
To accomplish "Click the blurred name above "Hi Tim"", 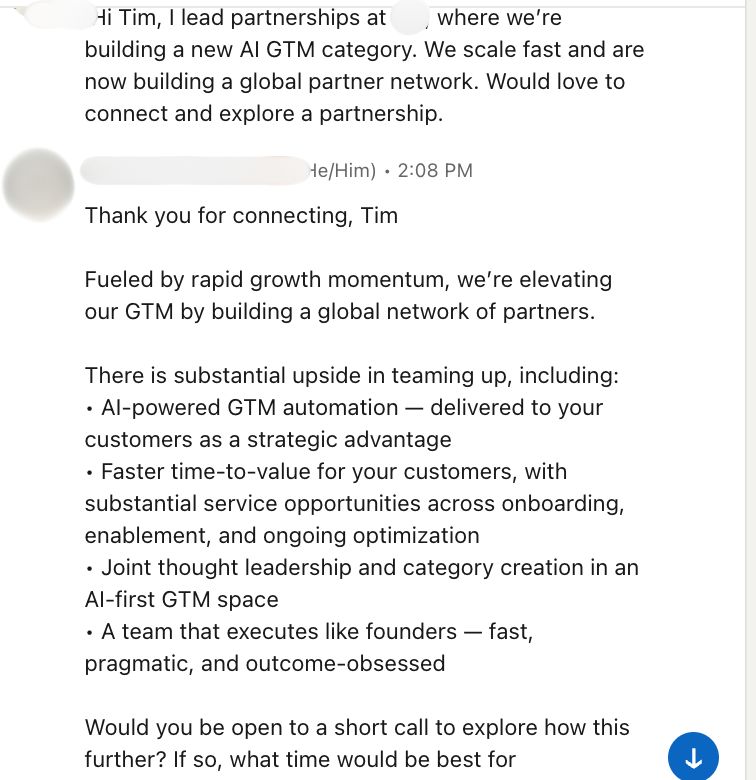I will (x=58, y=14).
